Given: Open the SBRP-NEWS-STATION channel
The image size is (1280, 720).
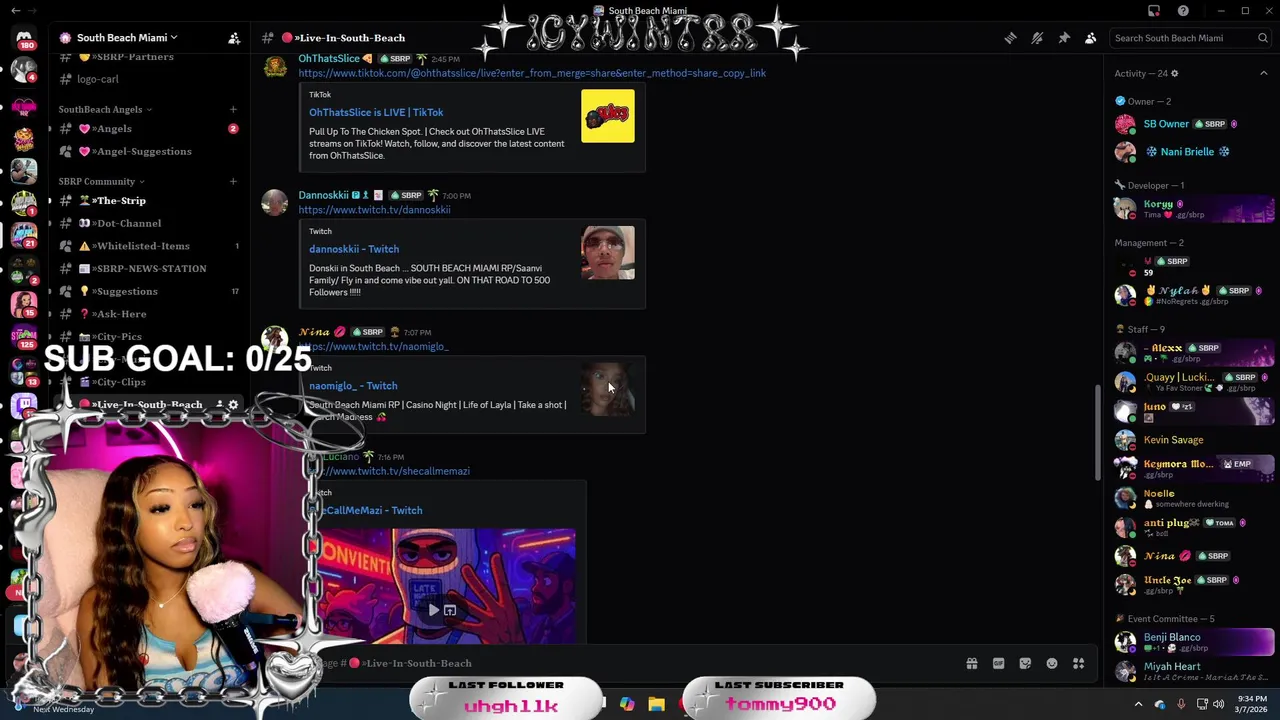Looking at the screenshot, I should click(x=148, y=268).
